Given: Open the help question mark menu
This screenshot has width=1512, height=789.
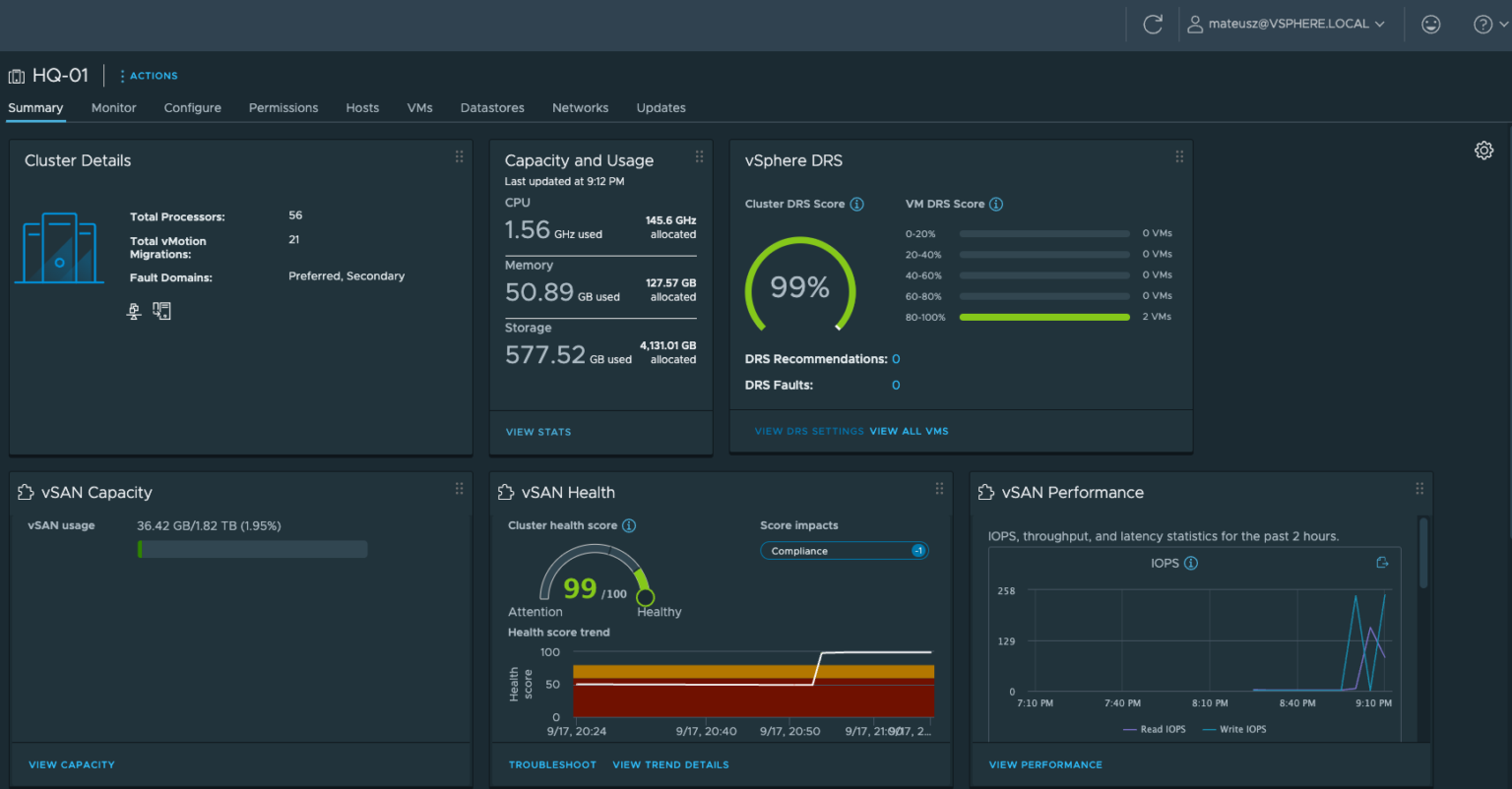Looking at the screenshot, I should pyautogui.click(x=1488, y=25).
